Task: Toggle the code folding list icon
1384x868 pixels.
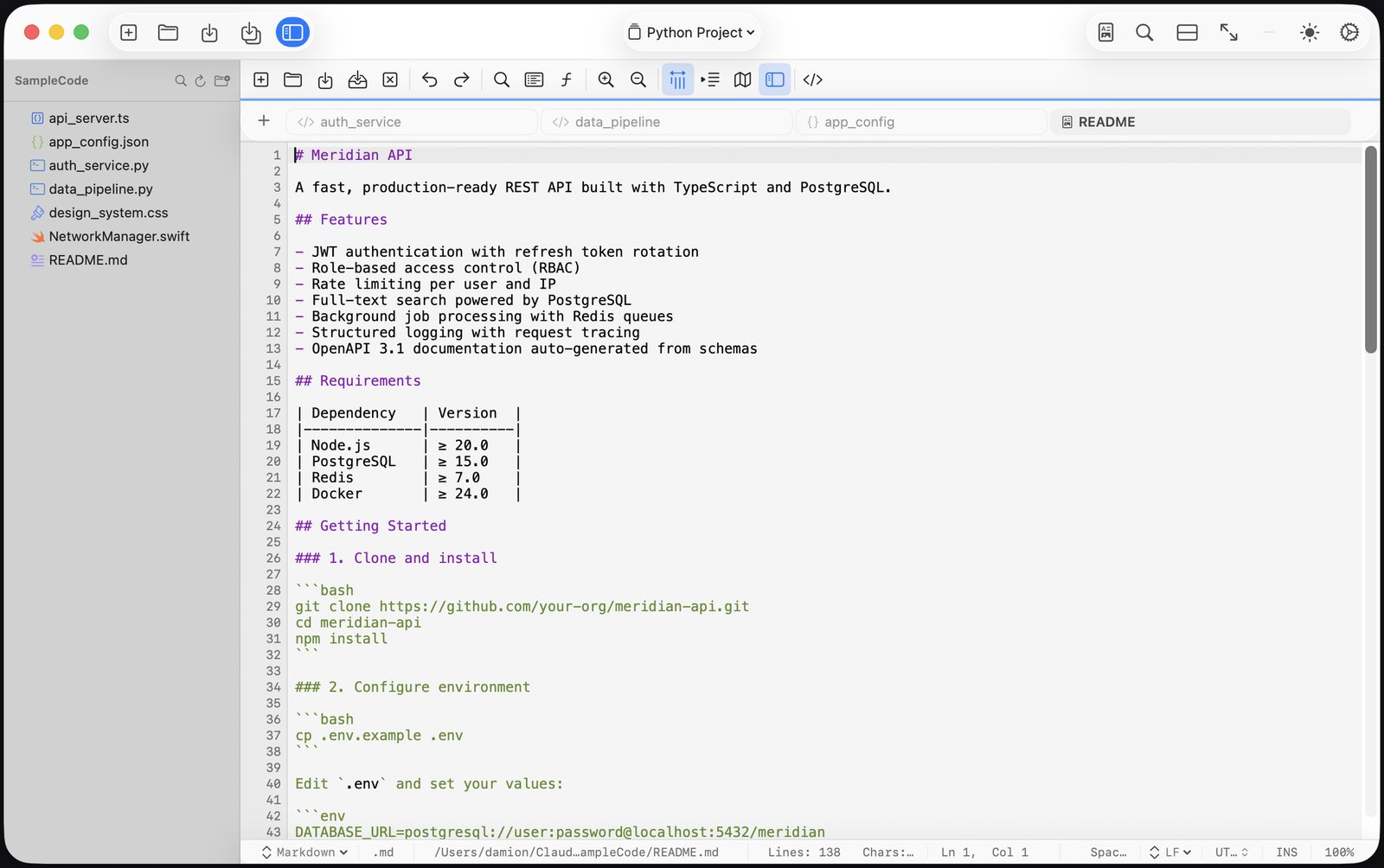Action: coord(710,80)
